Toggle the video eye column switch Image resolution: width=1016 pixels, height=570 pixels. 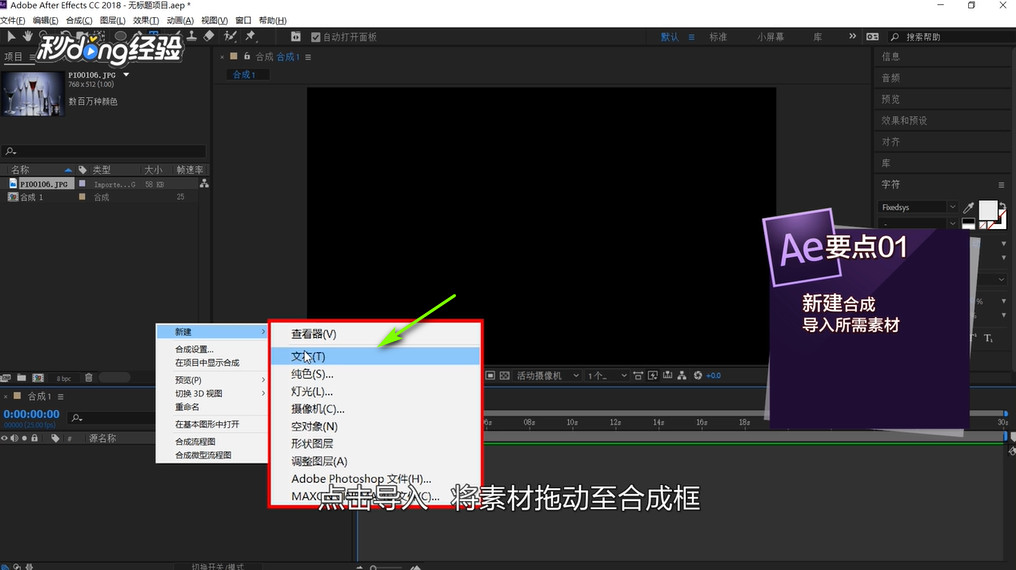pyautogui.click(x=5, y=439)
